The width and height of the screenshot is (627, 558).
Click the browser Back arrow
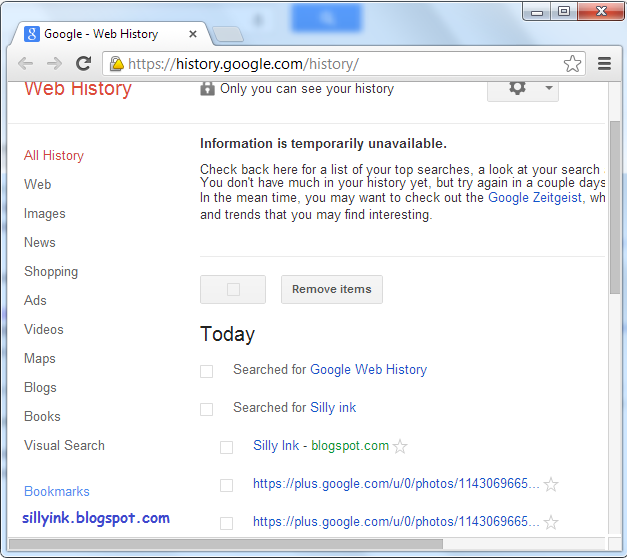point(26,64)
